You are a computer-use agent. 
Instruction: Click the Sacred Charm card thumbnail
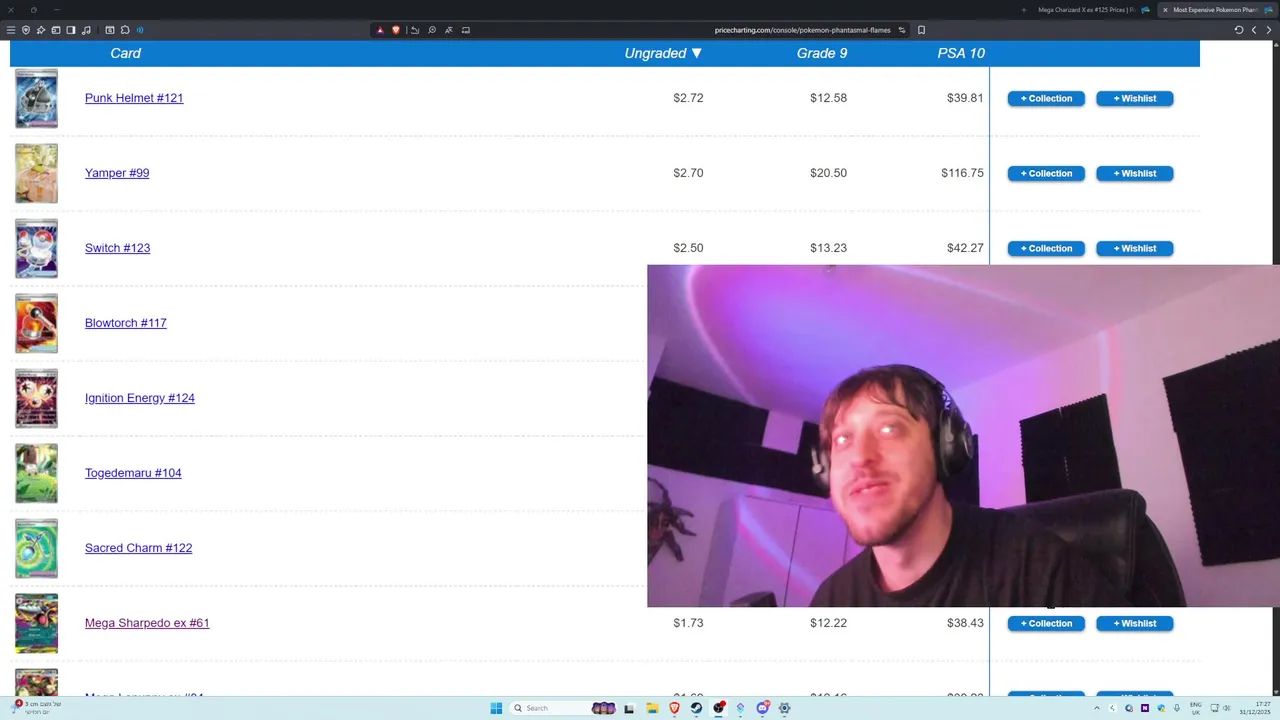[36, 548]
